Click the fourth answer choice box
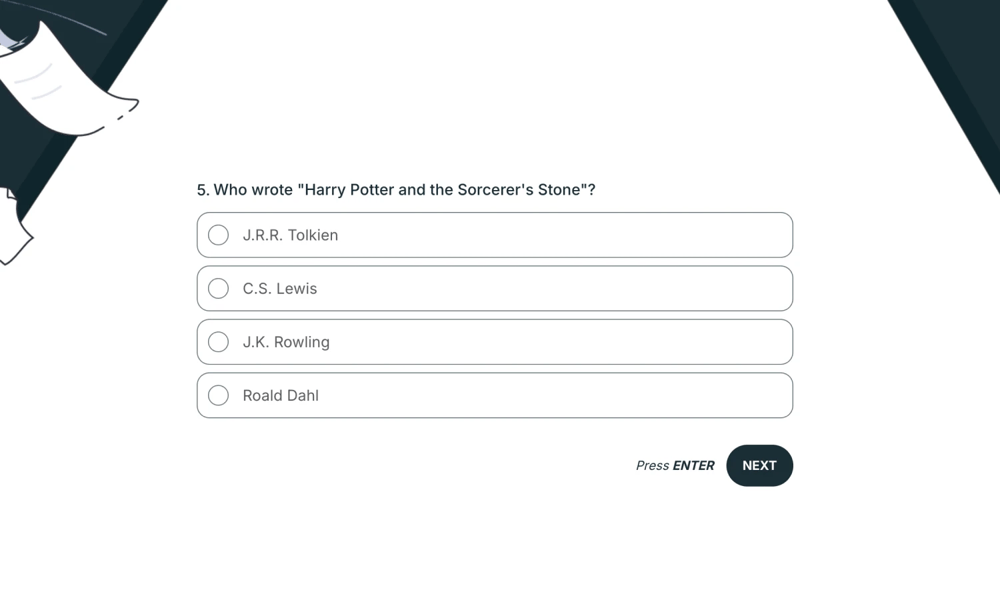Screen dimensions: 1000x594 click(x=494, y=395)
